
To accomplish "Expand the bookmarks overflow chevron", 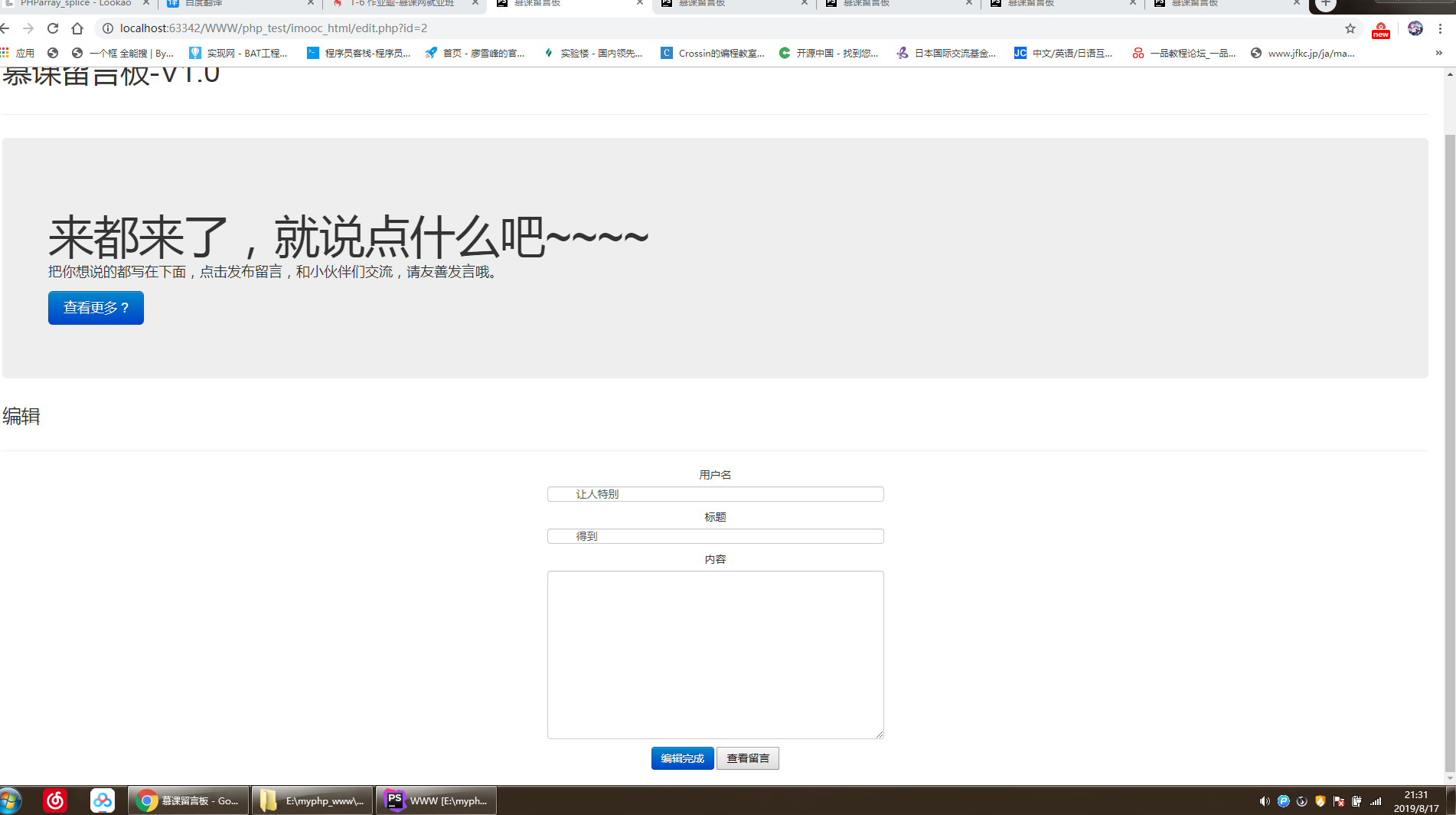I will coord(1438,53).
